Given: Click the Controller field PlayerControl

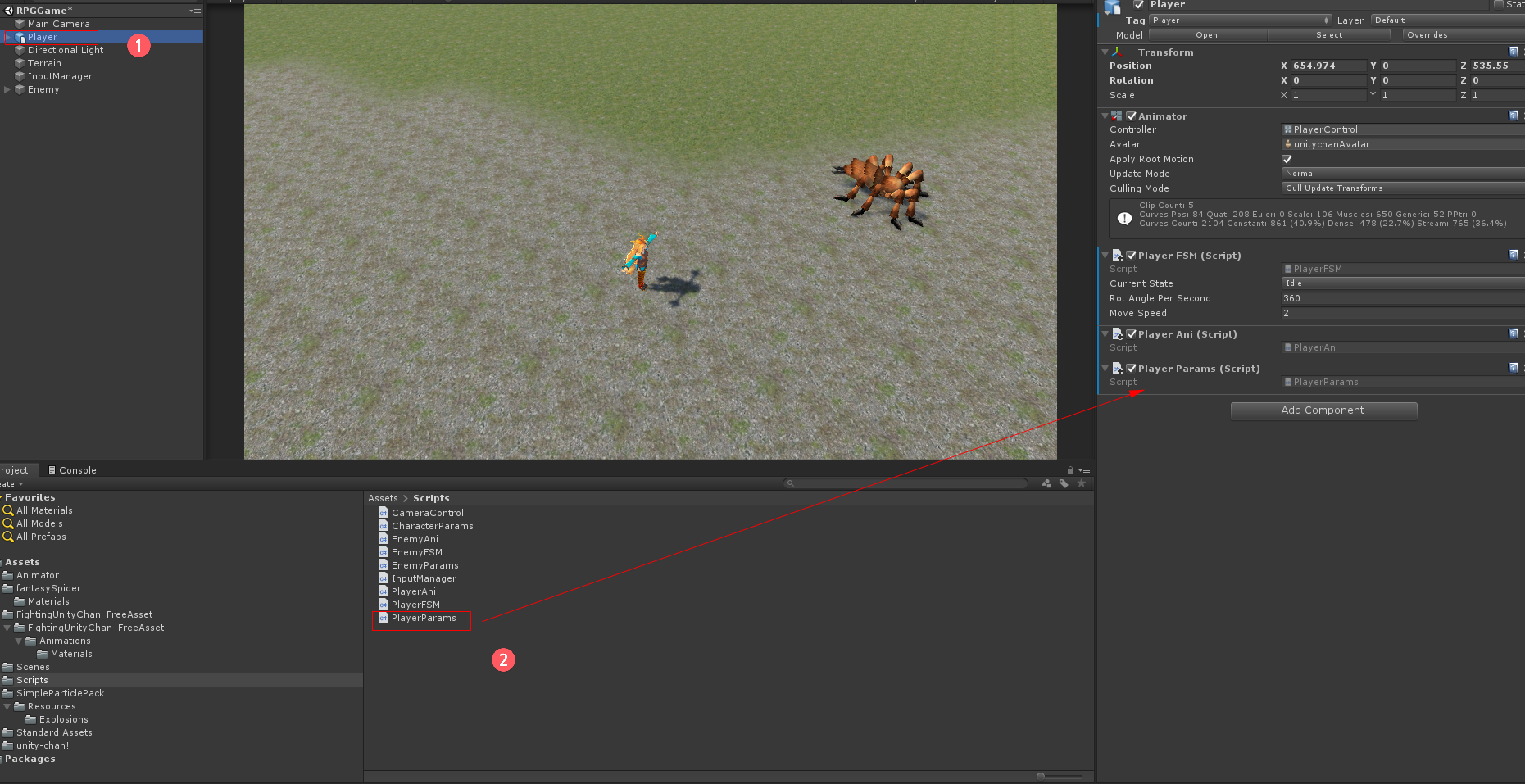Looking at the screenshot, I should 1403,129.
